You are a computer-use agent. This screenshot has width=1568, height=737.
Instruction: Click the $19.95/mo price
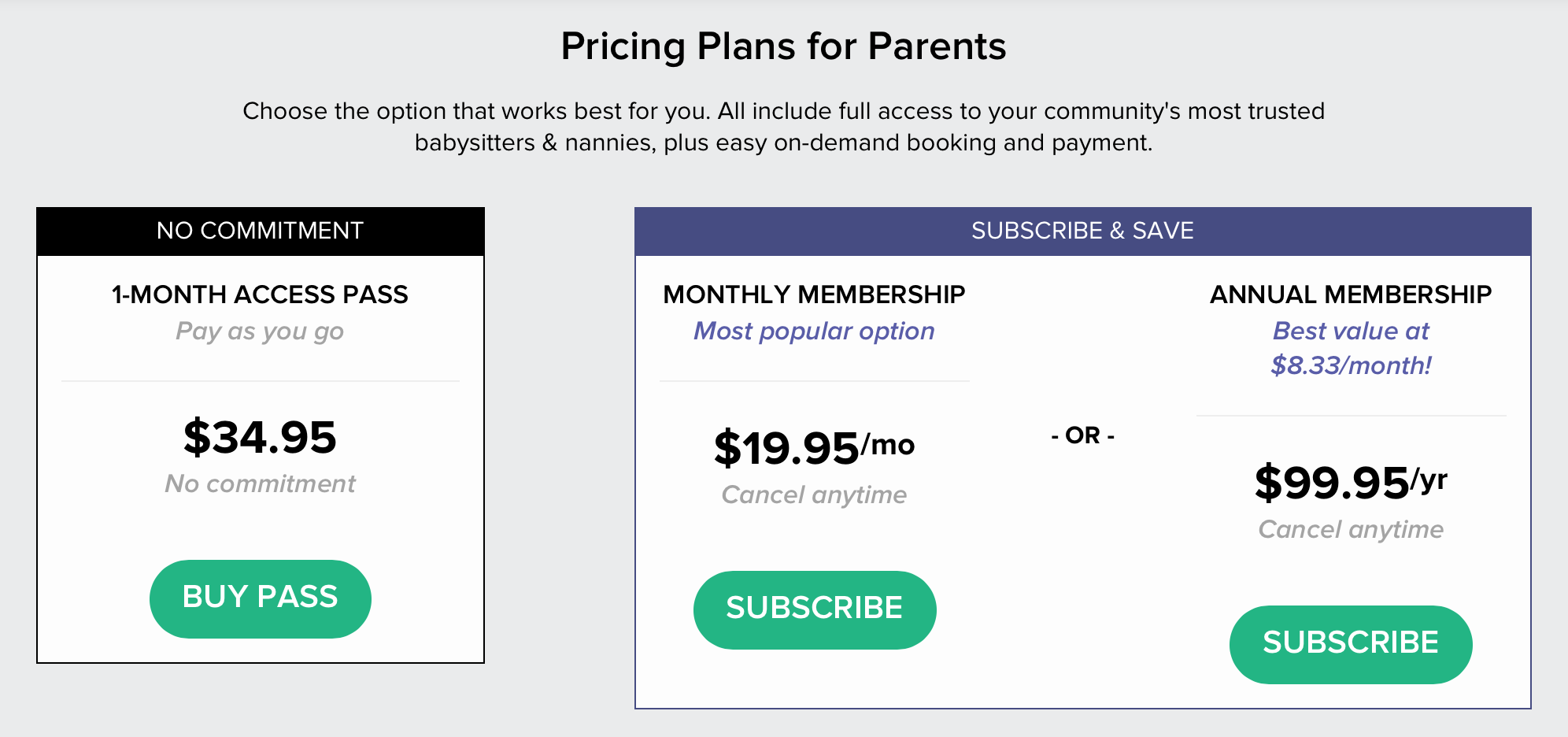tap(814, 447)
